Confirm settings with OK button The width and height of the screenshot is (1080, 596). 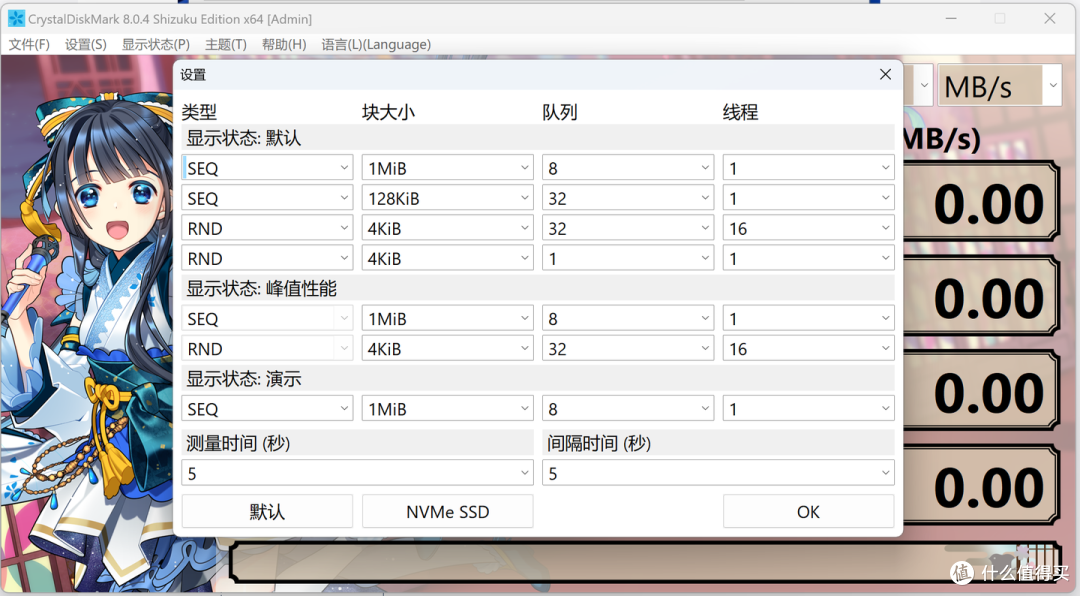coord(809,511)
